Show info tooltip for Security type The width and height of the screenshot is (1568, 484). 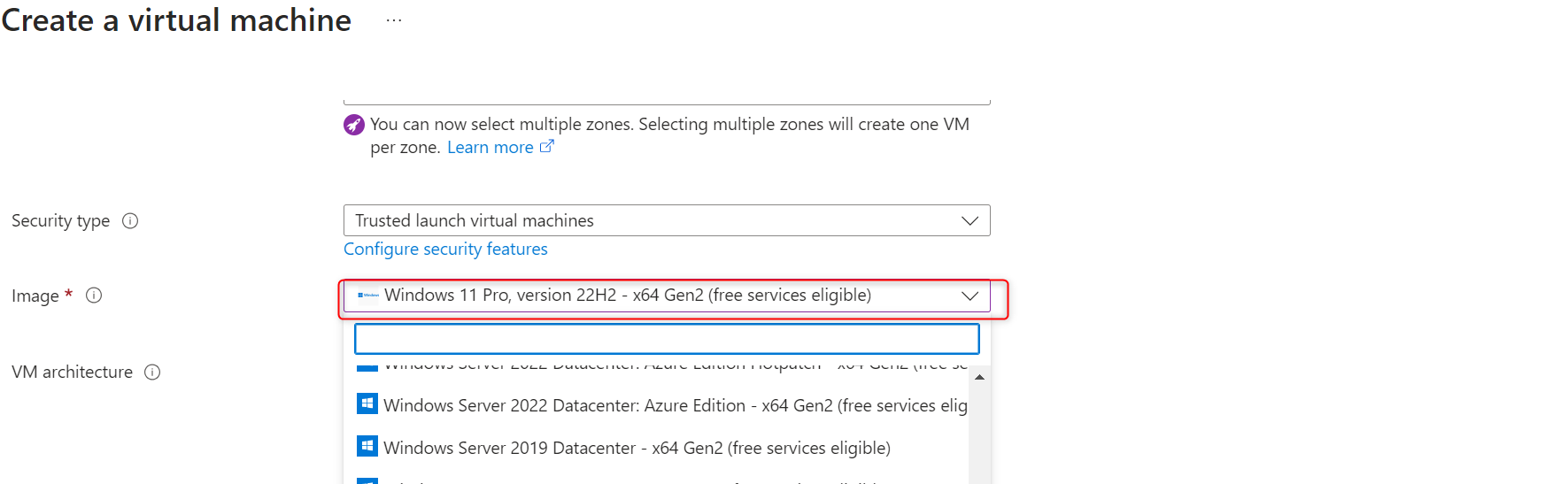130,221
